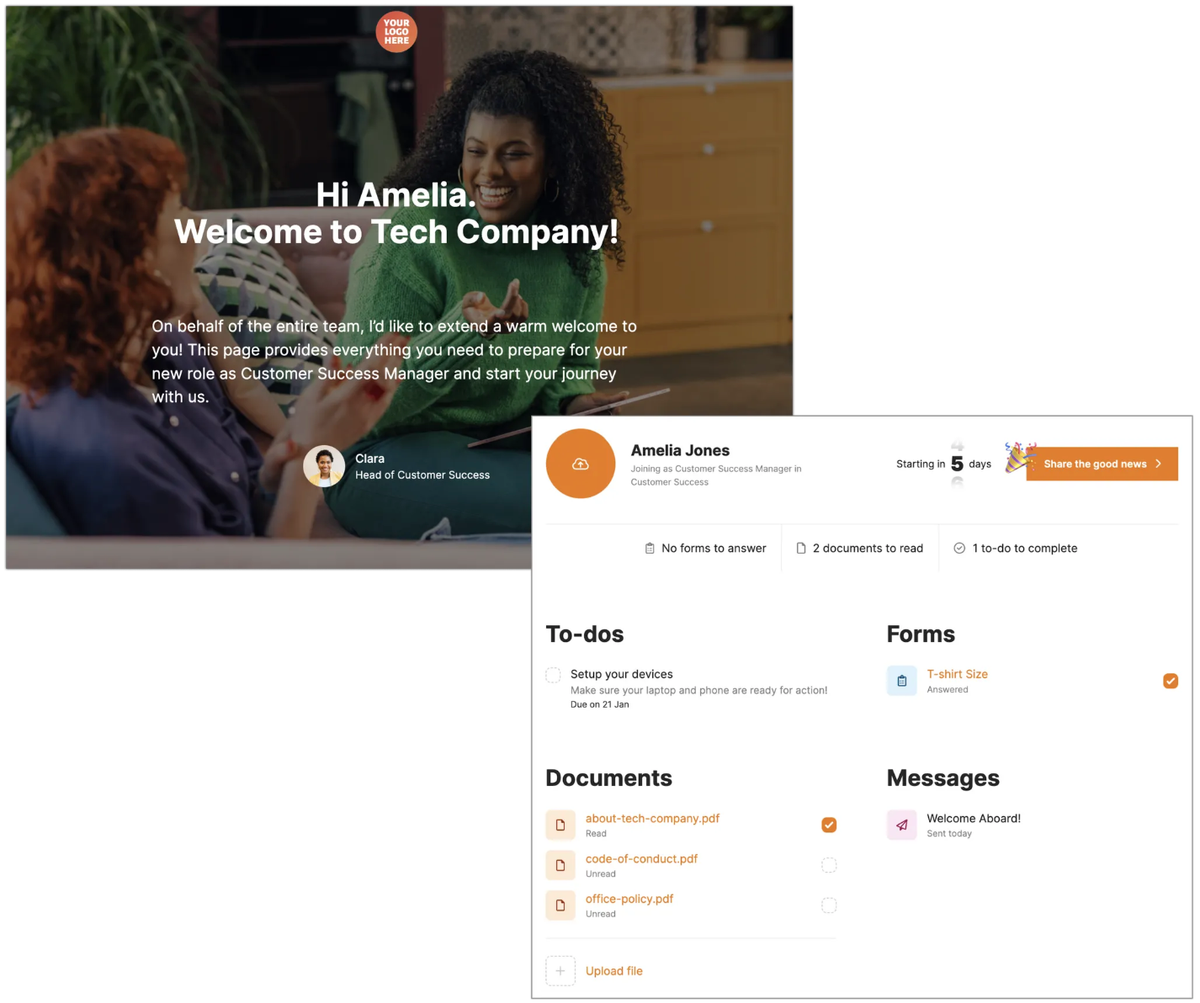Click the orange upload avatar circle
1200x1003 pixels.
coord(580,464)
